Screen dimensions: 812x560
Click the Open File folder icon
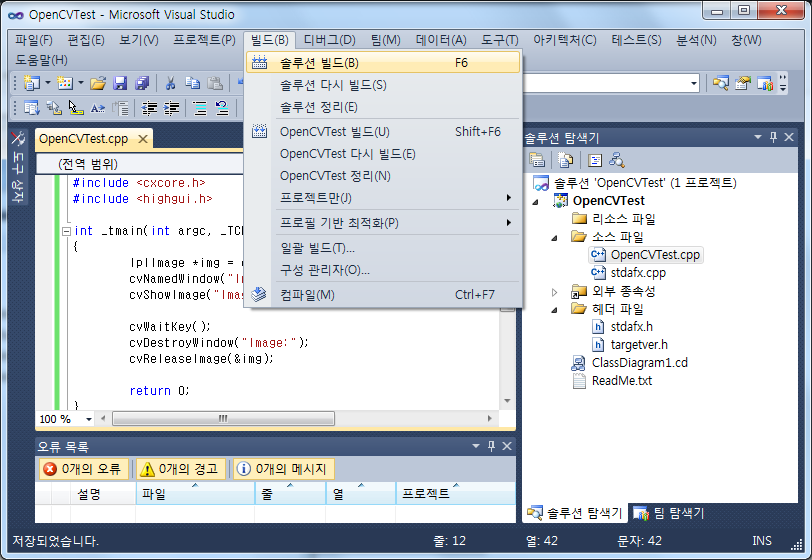pos(98,83)
